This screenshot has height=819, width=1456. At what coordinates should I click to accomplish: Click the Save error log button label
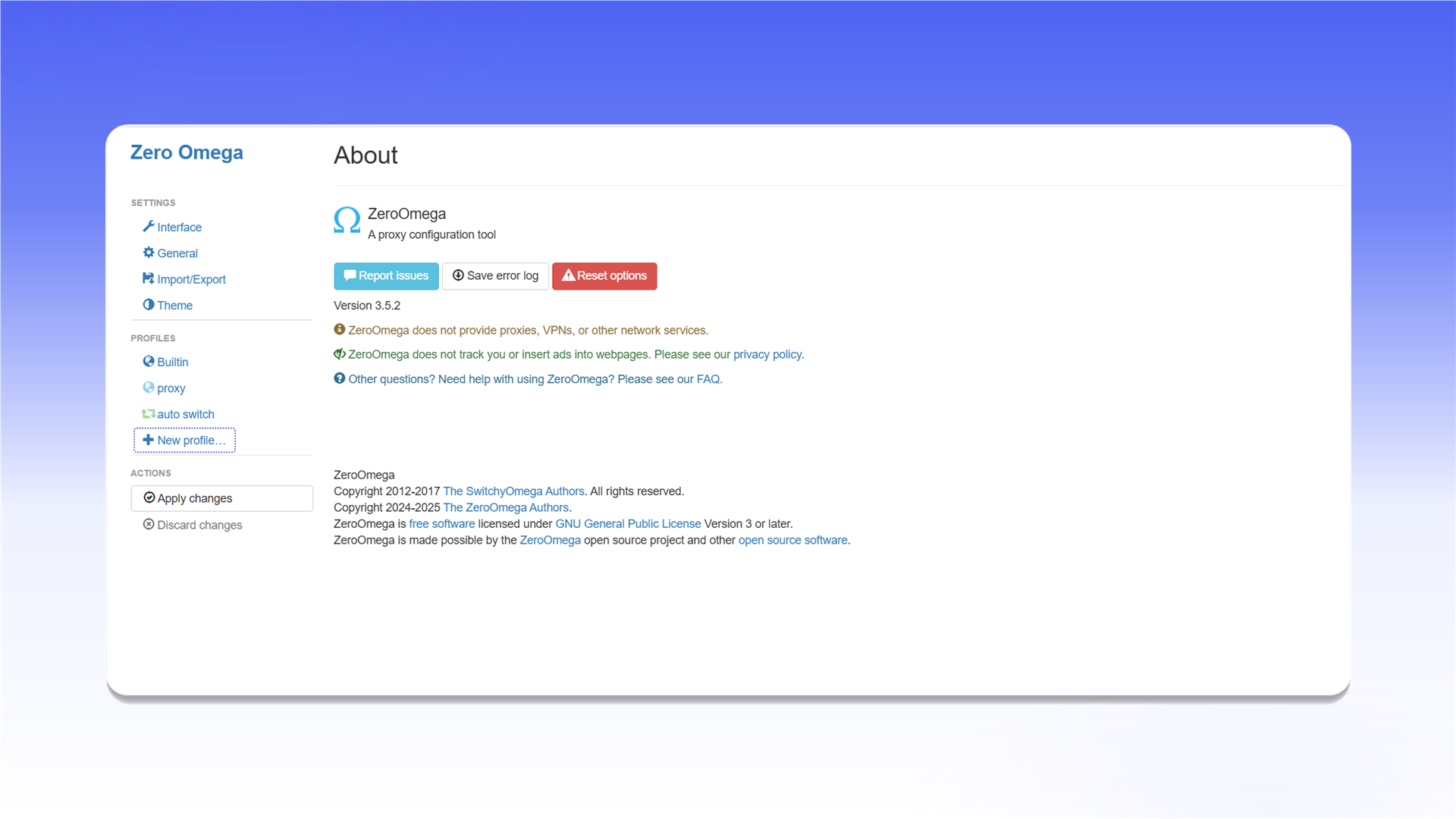point(502,275)
